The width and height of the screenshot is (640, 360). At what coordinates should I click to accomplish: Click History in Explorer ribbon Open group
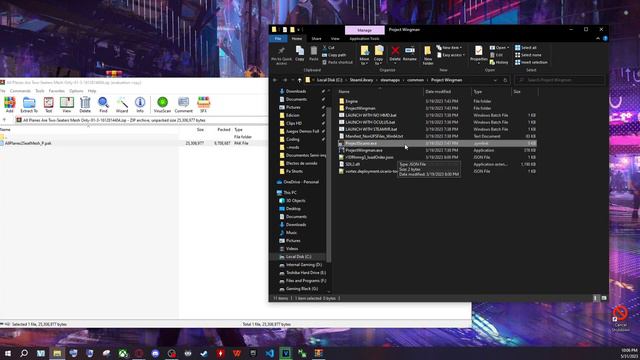499,62
